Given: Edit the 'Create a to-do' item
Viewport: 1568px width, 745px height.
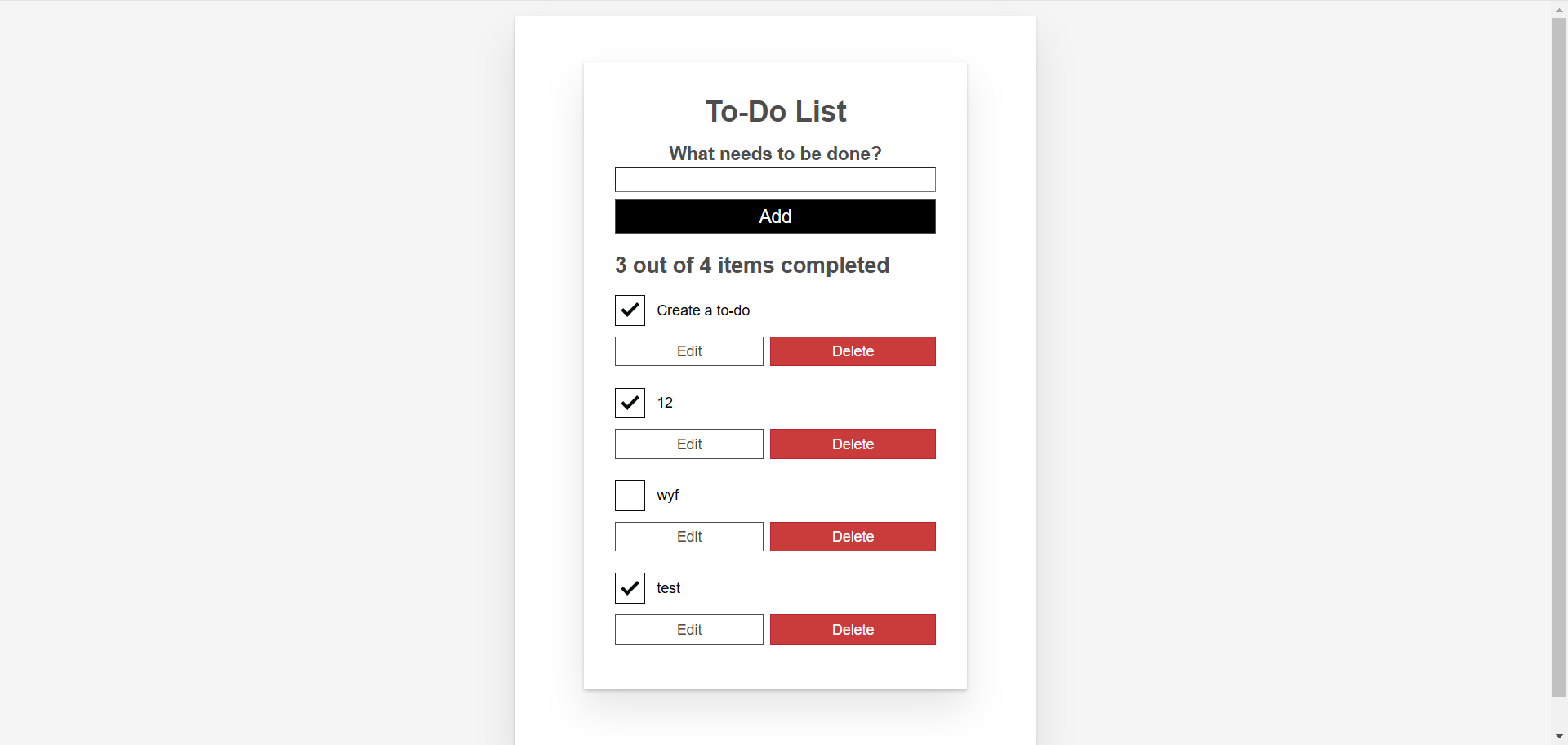Looking at the screenshot, I should pos(689,351).
